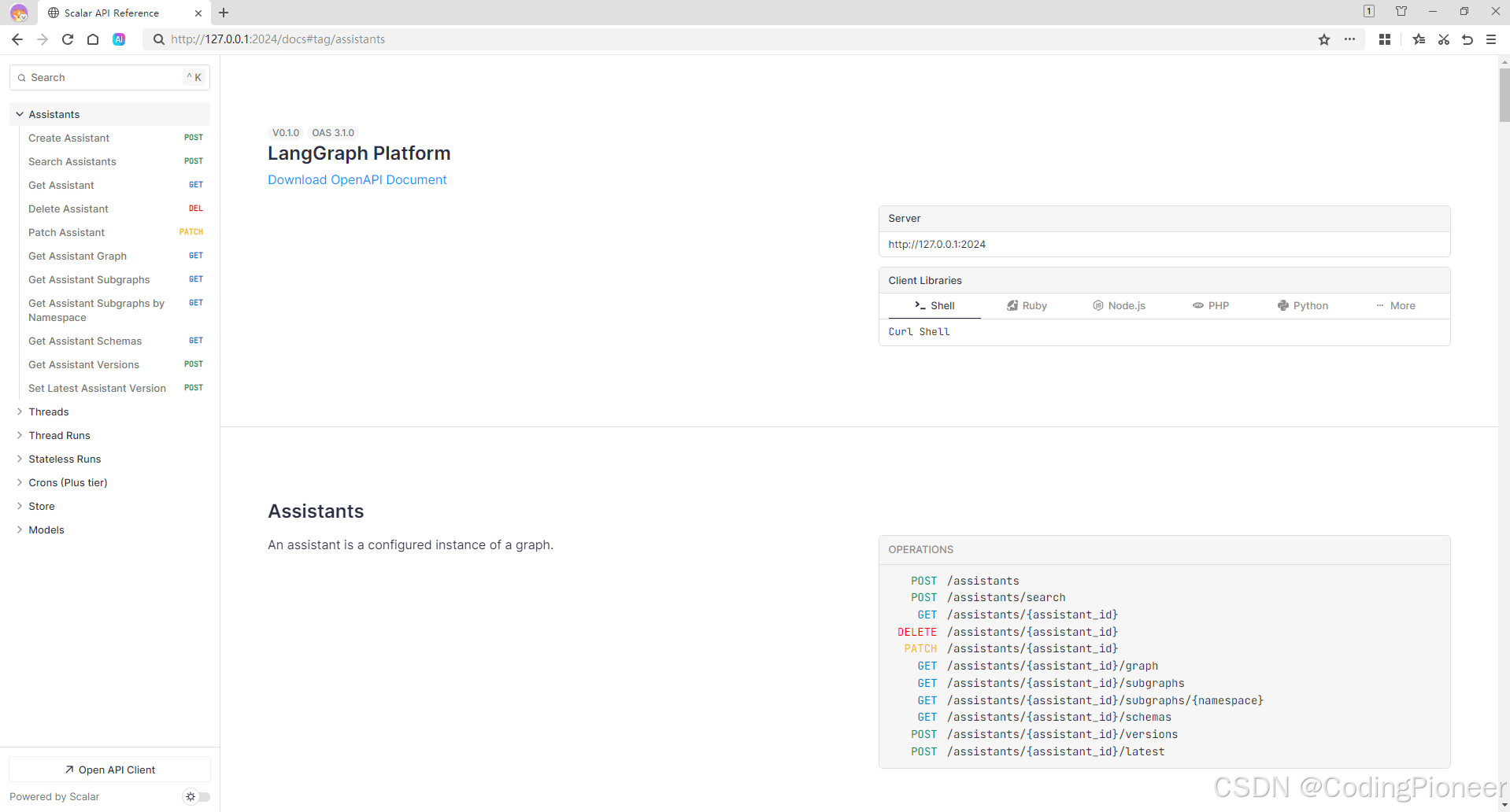The height and width of the screenshot is (812, 1510).
Task: Select the Shell client library tab
Action: (x=934, y=305)
